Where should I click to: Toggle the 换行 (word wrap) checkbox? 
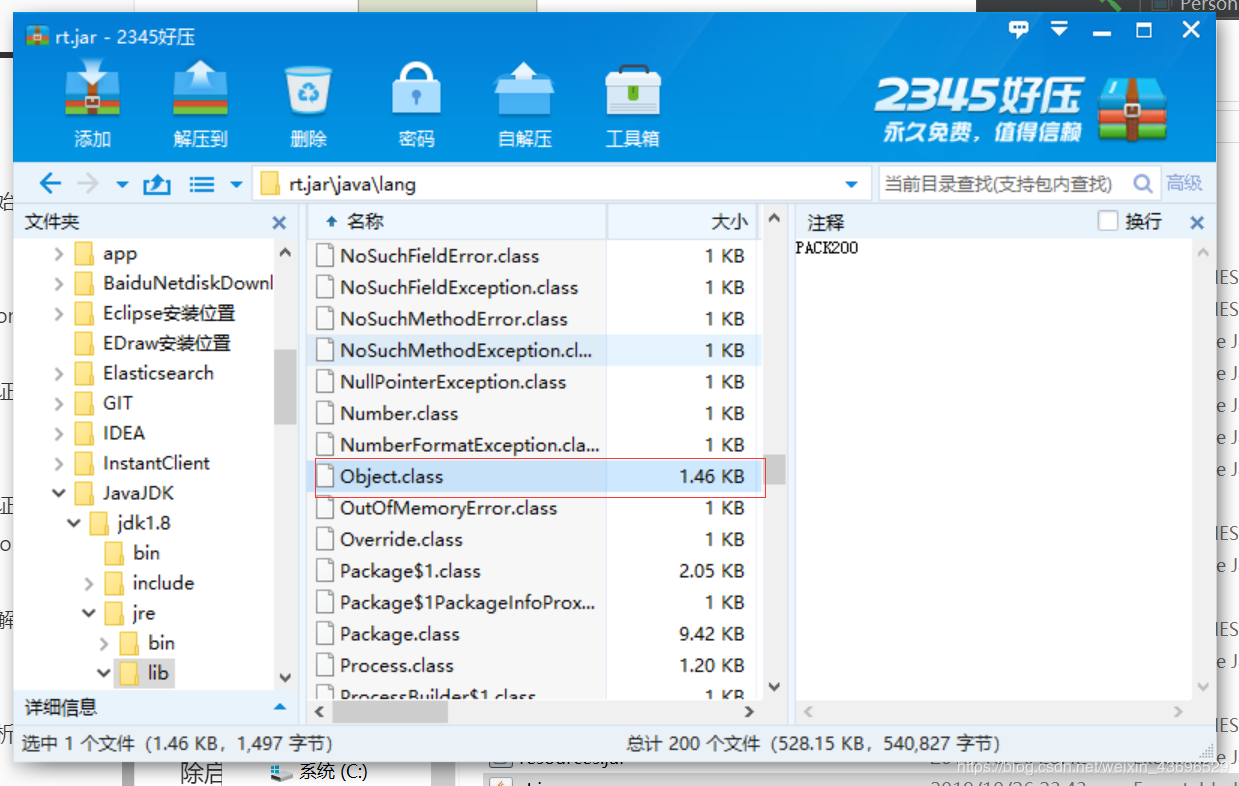tap(1107, 221)
